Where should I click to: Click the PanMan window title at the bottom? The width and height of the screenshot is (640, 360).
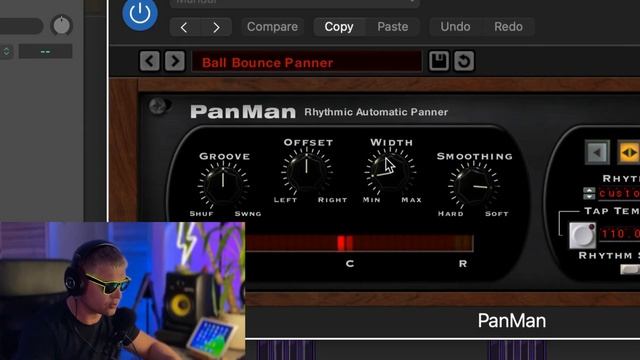pyautogui.click(x=512, y=321)
